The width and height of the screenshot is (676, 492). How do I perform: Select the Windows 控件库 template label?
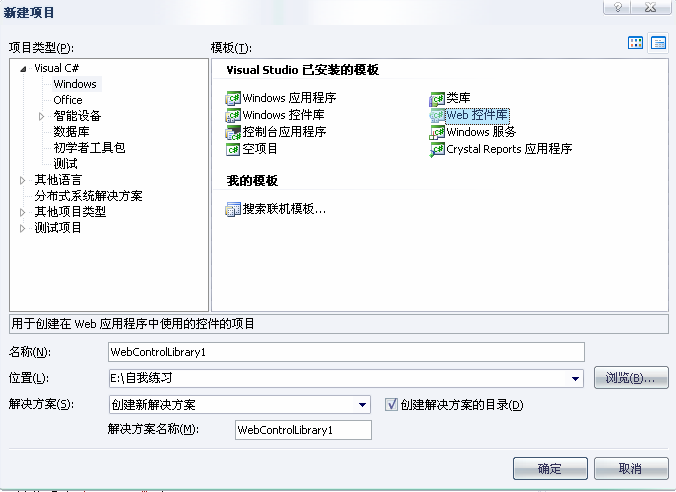pos(283,115)
